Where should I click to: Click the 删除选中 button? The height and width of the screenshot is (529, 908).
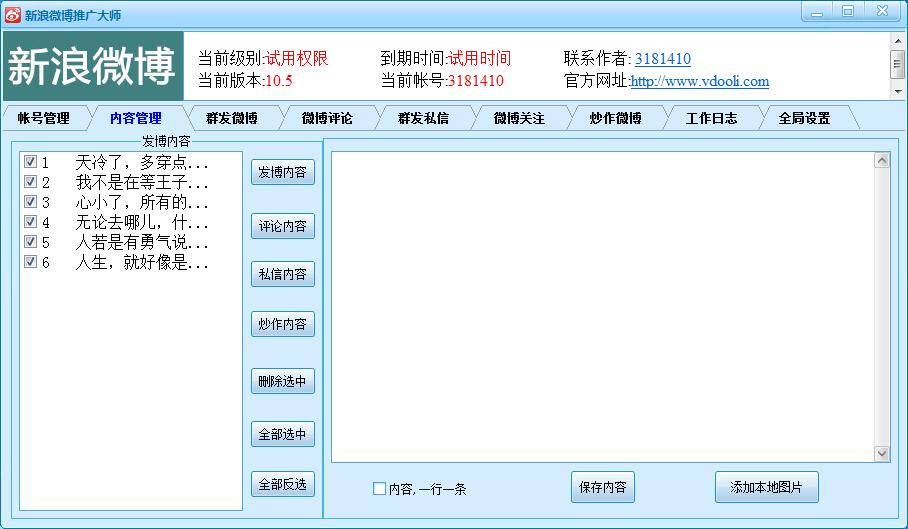pos(283,381)
